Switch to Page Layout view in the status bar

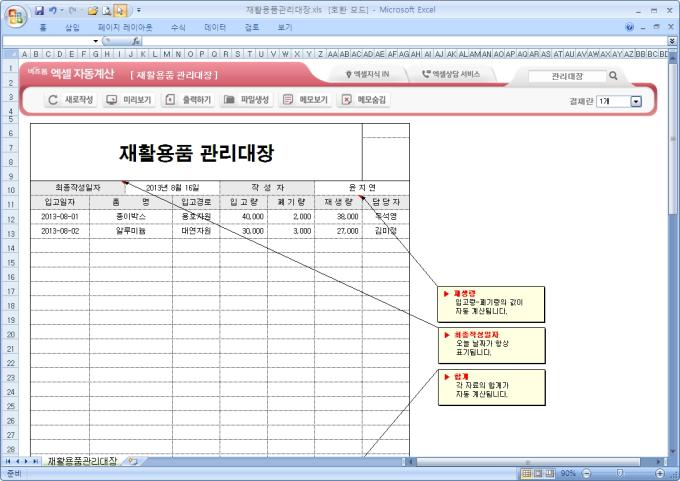(538, 473)
